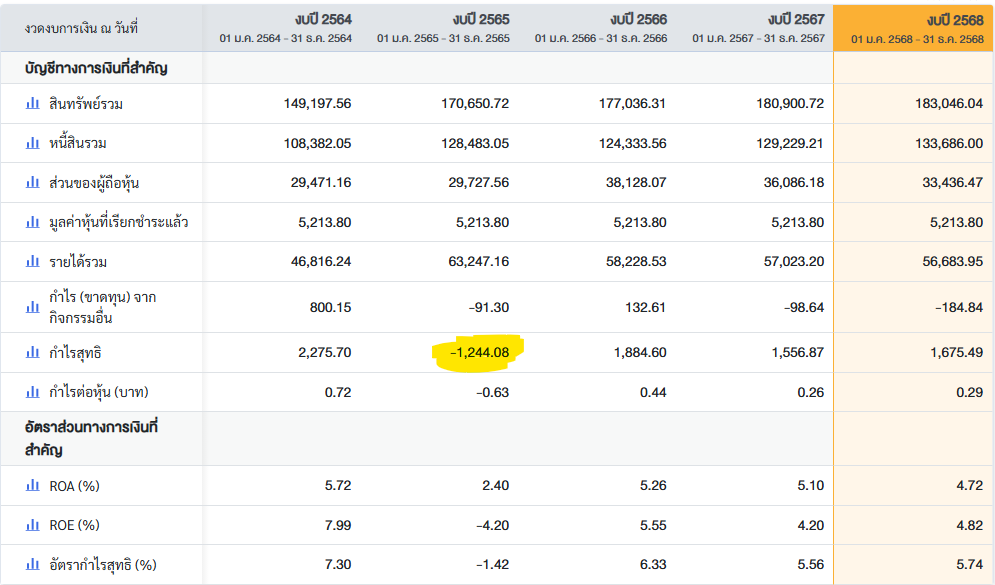Select the งบปี 2565 column header
Viewport: 995px width, 585px height.
coord(480,19)
